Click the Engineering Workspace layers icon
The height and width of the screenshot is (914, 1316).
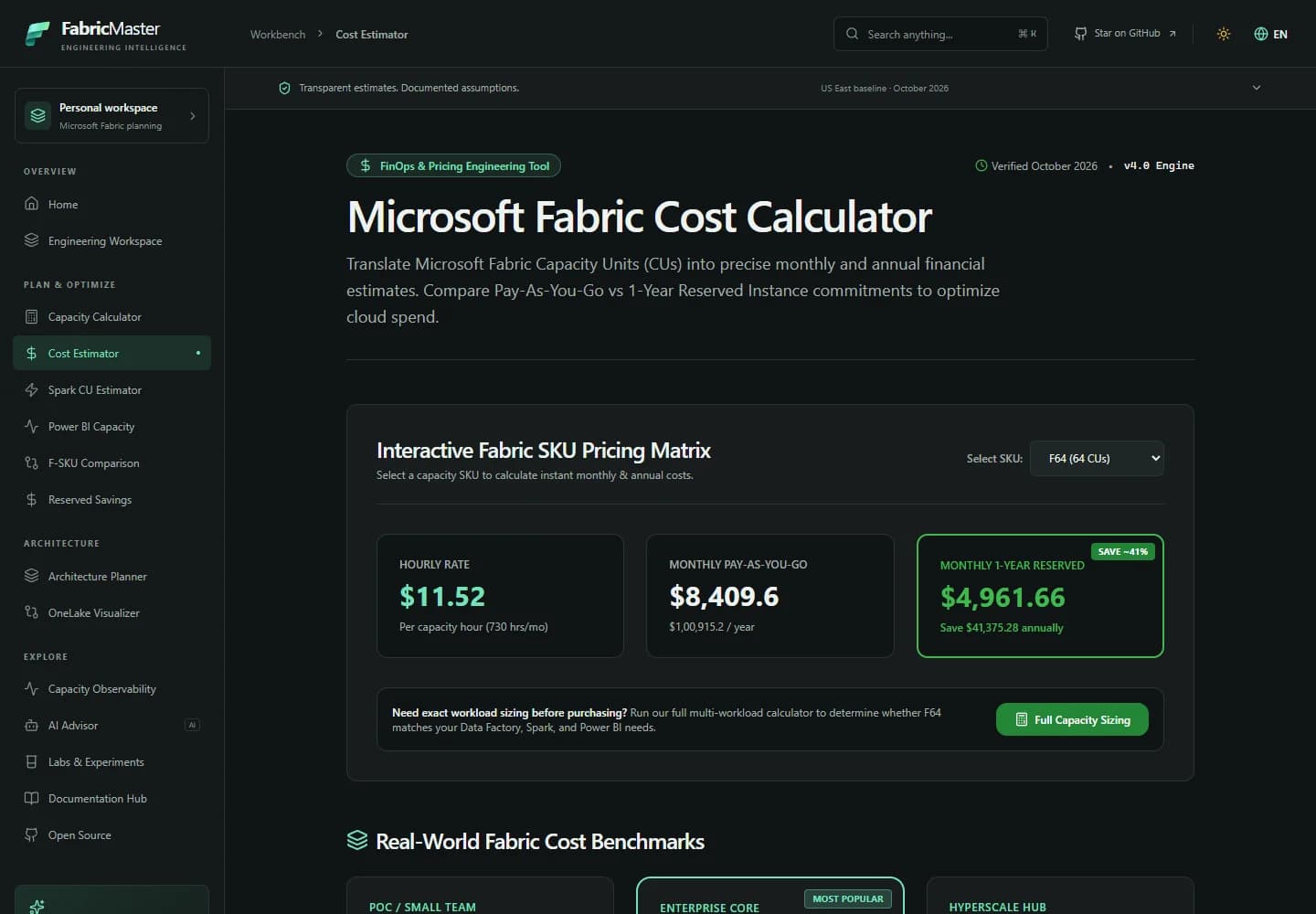pos(32,240)
